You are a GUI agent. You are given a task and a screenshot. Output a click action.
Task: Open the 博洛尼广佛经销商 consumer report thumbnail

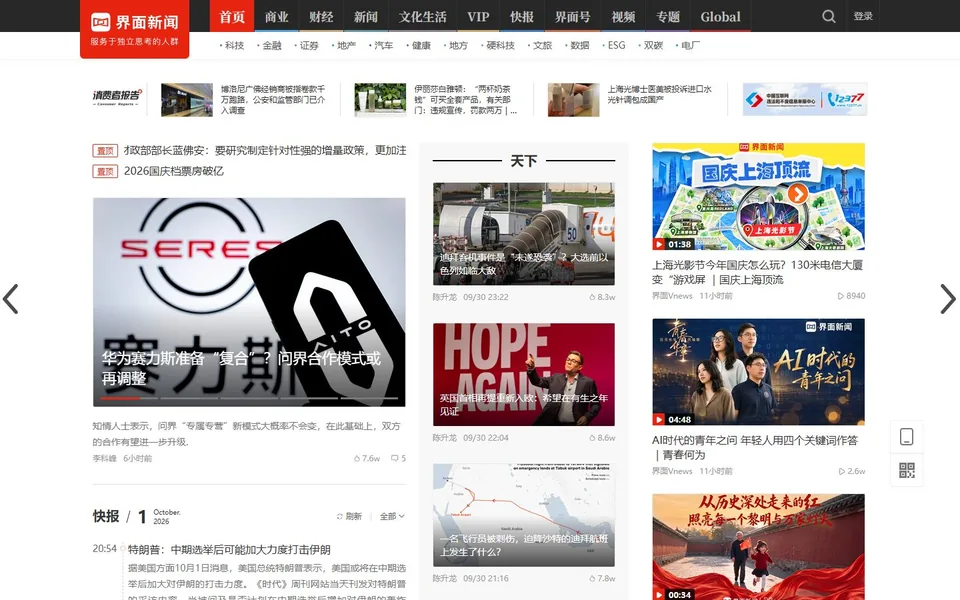[187, 100]
